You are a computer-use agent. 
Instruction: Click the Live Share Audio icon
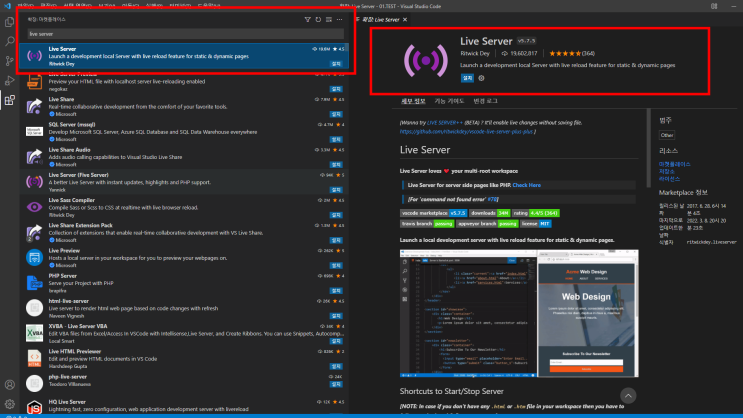(x=34, y=156)
